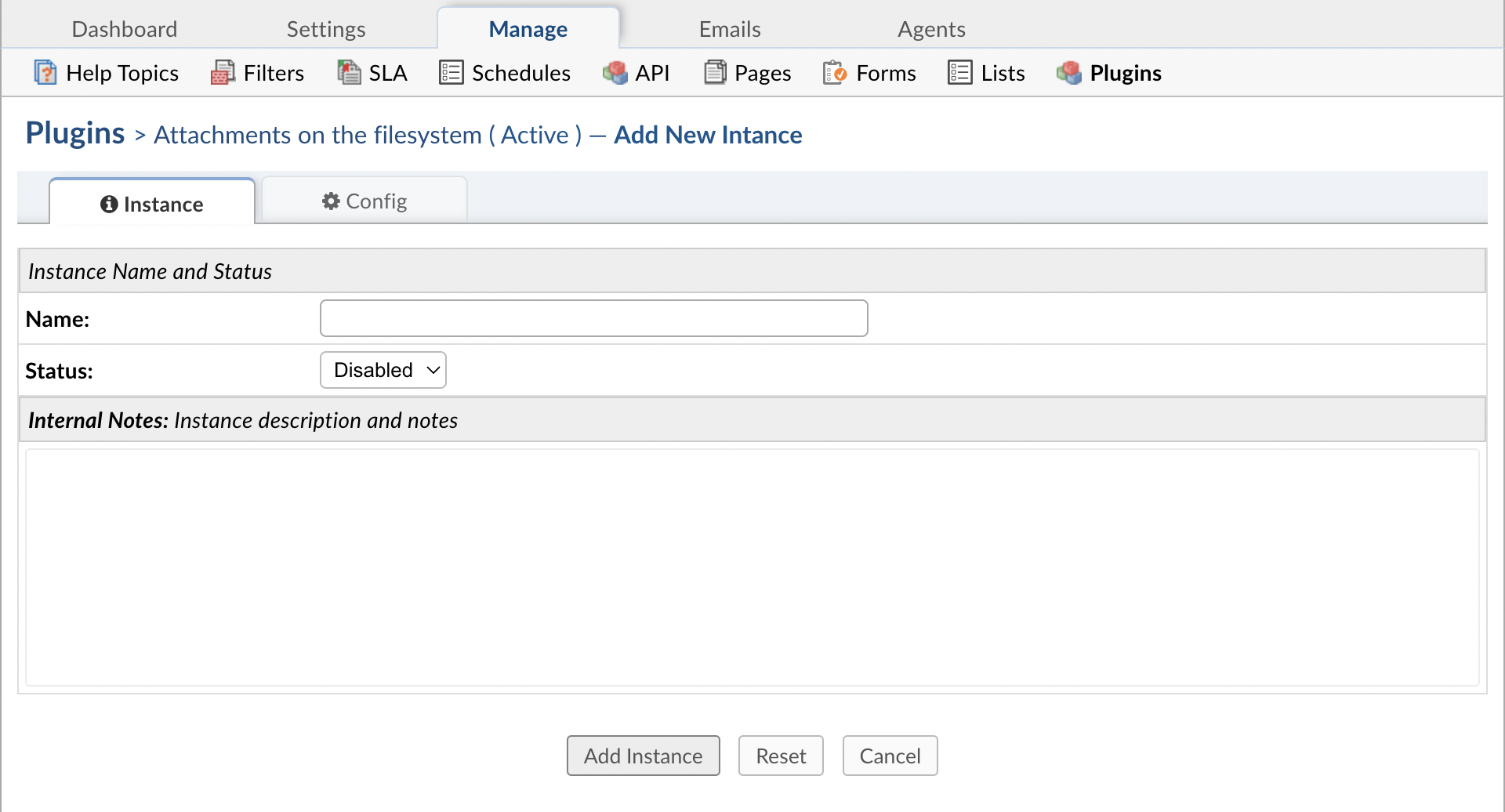This screenshot has width=1505, height=812.
Task: Click the SLA icon
Action: coord(349,71)
